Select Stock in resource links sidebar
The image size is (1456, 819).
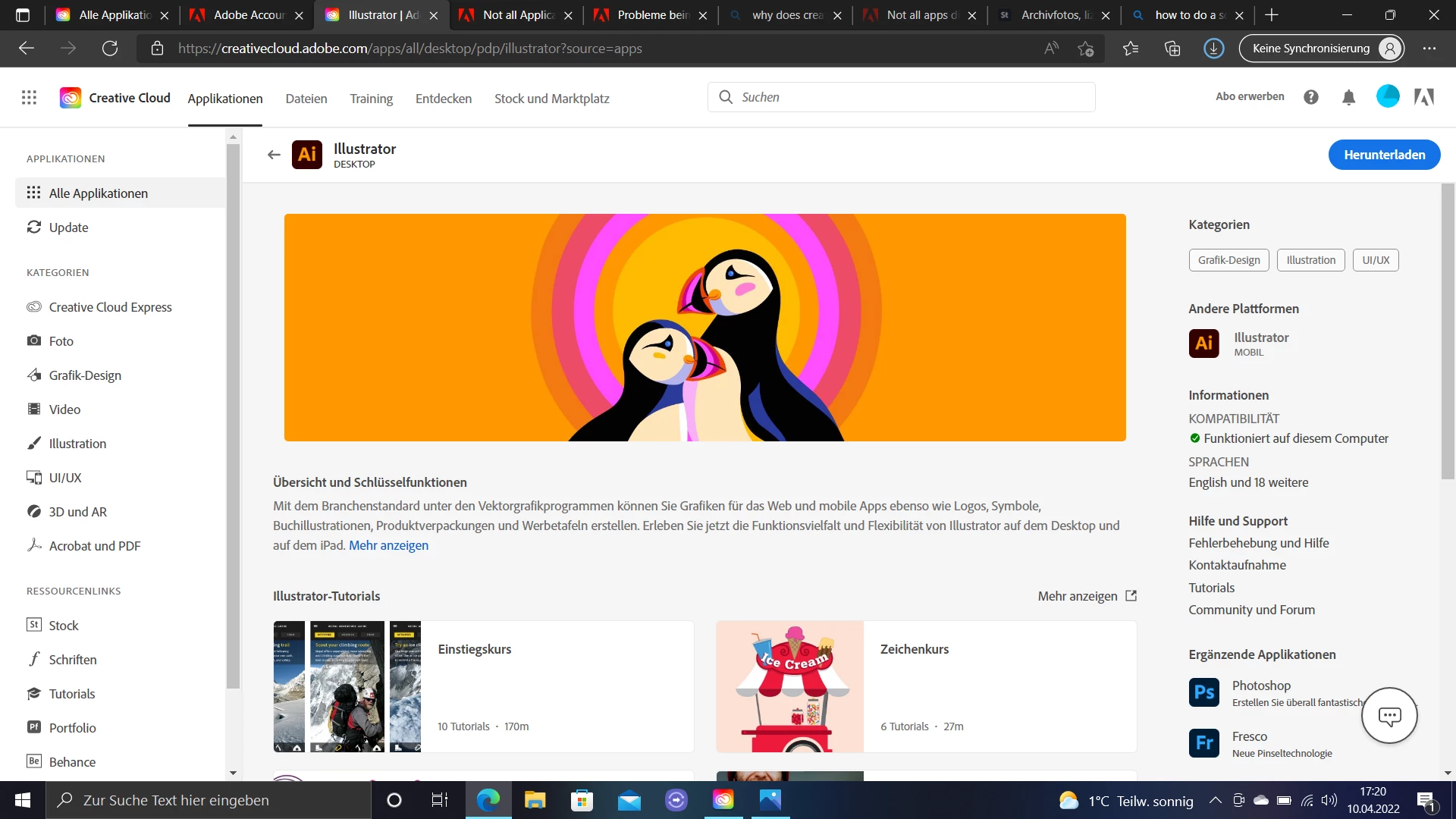[64, 626]
